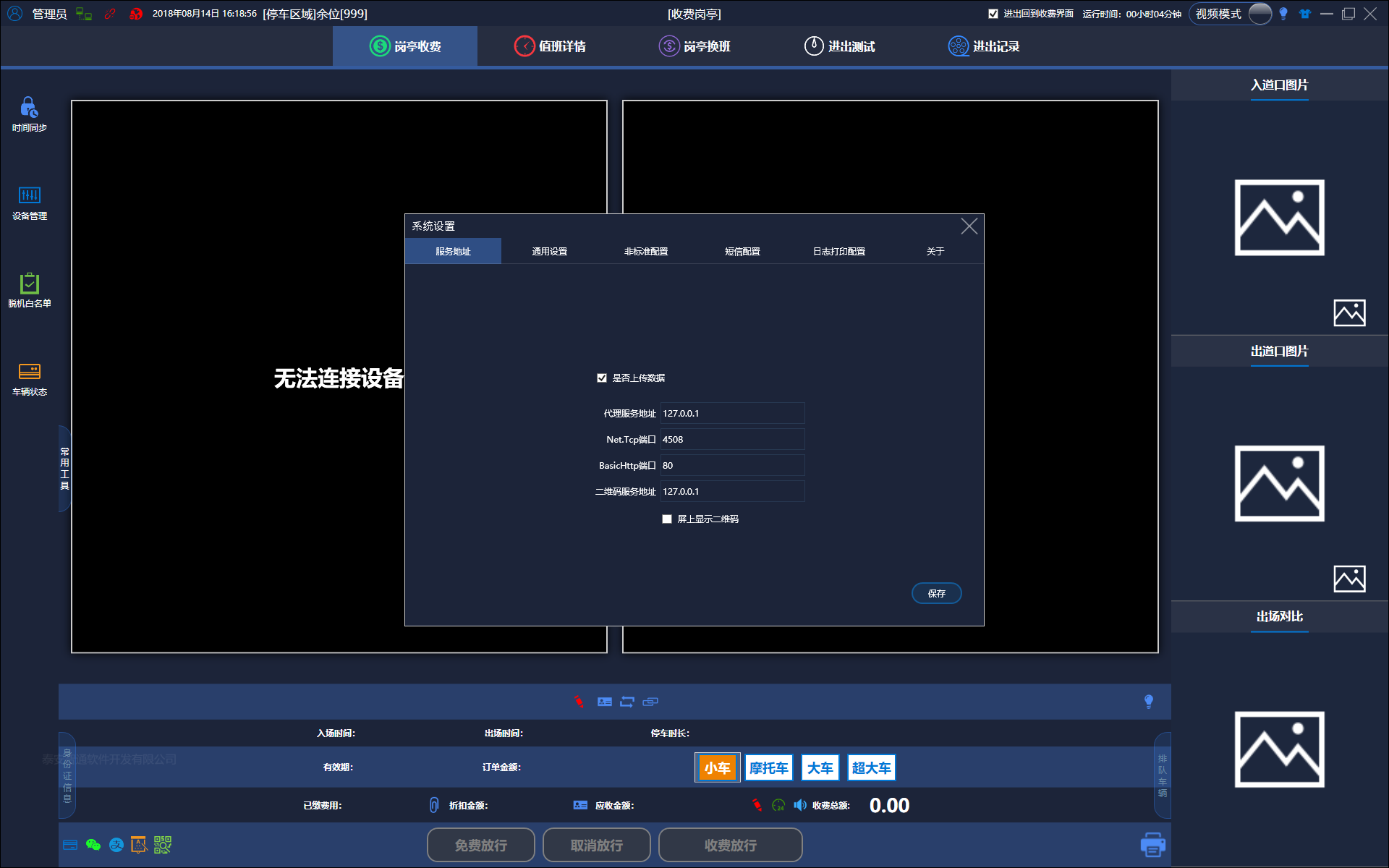Select the 小车 vehicle type
Image resolution: width=1389 pixels, height=868 pixels.
pos(718,767)
